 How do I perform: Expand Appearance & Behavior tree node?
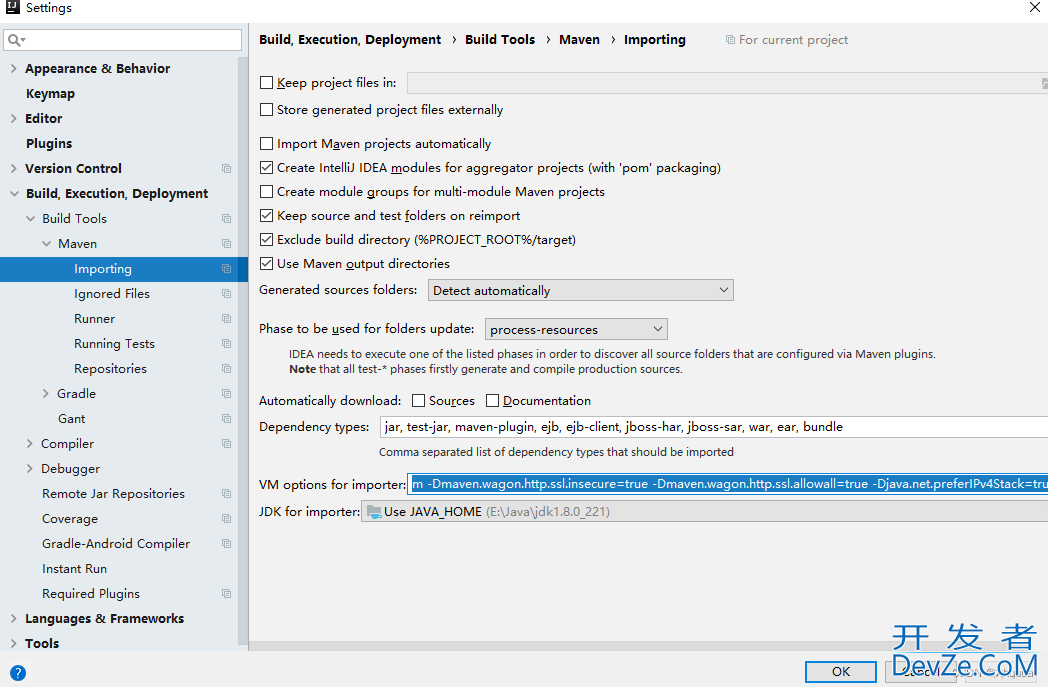click(x=13, y=68)
